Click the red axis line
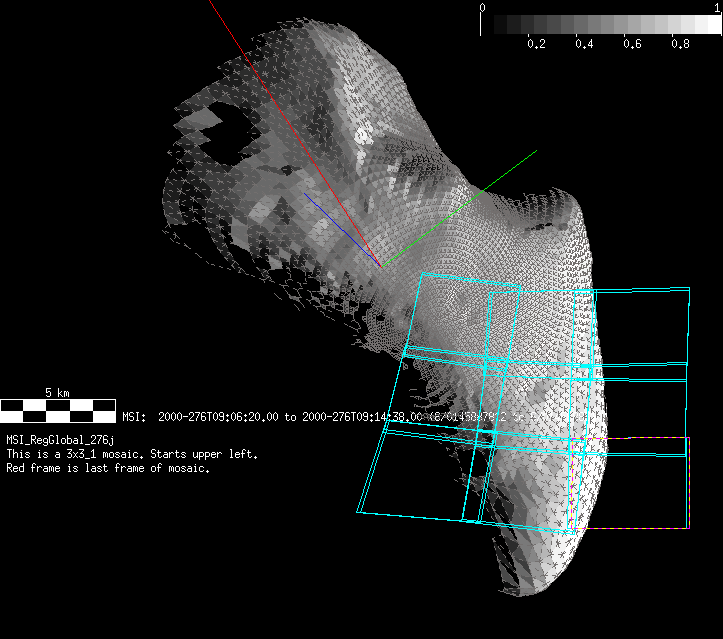 (295, 134)
